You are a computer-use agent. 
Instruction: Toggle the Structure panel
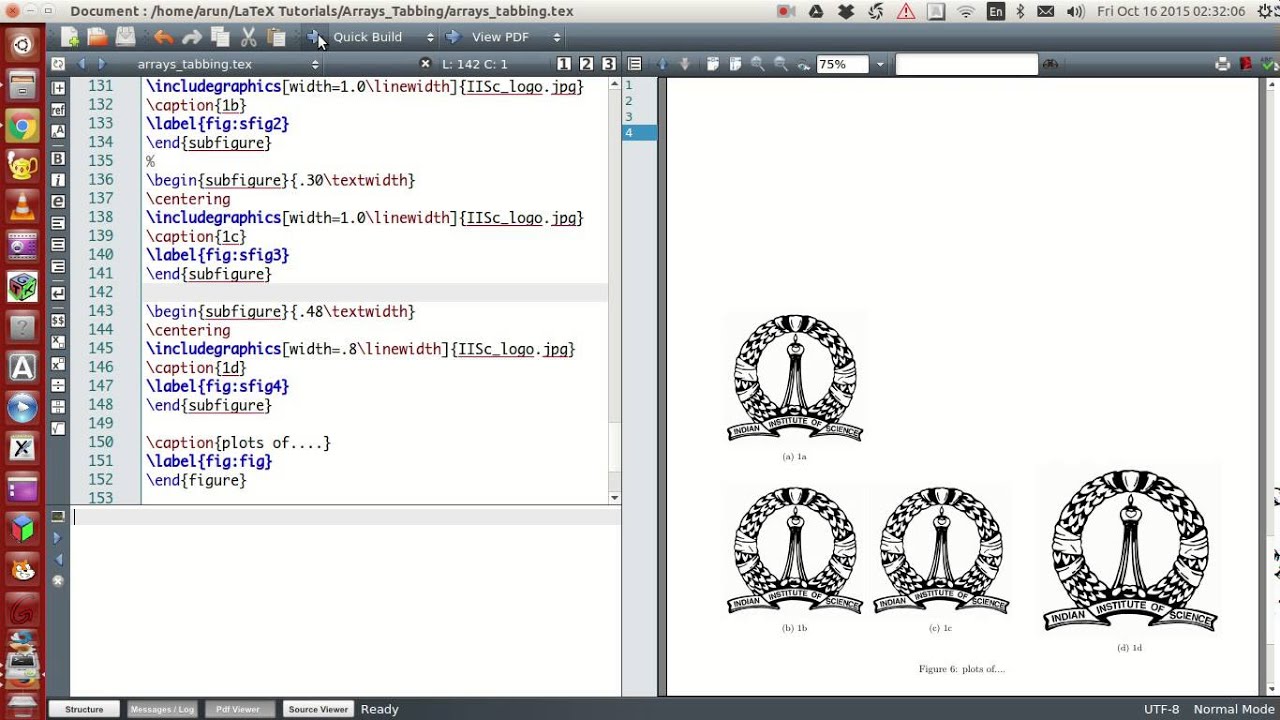point(84,709)
